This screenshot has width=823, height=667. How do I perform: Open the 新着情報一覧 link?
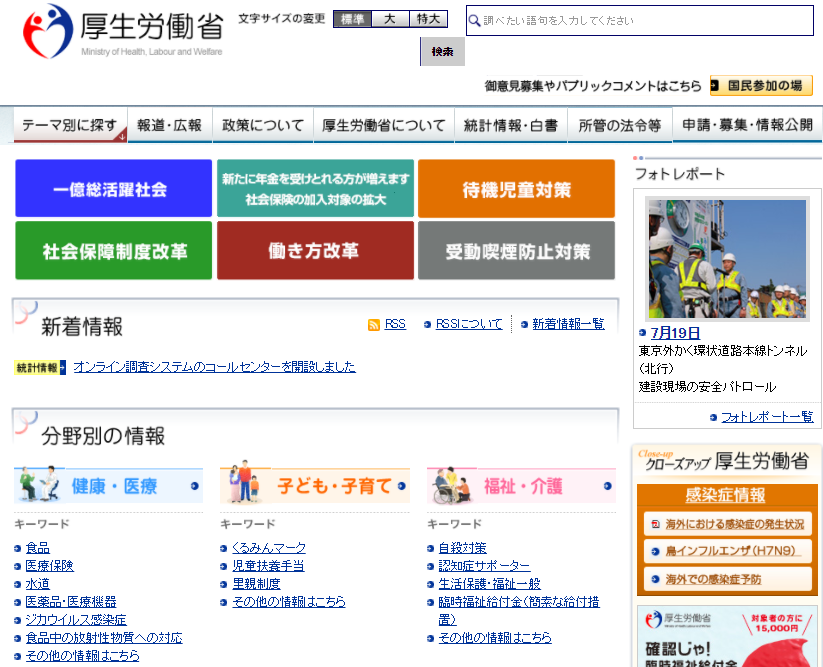click(x=568, y=324)
